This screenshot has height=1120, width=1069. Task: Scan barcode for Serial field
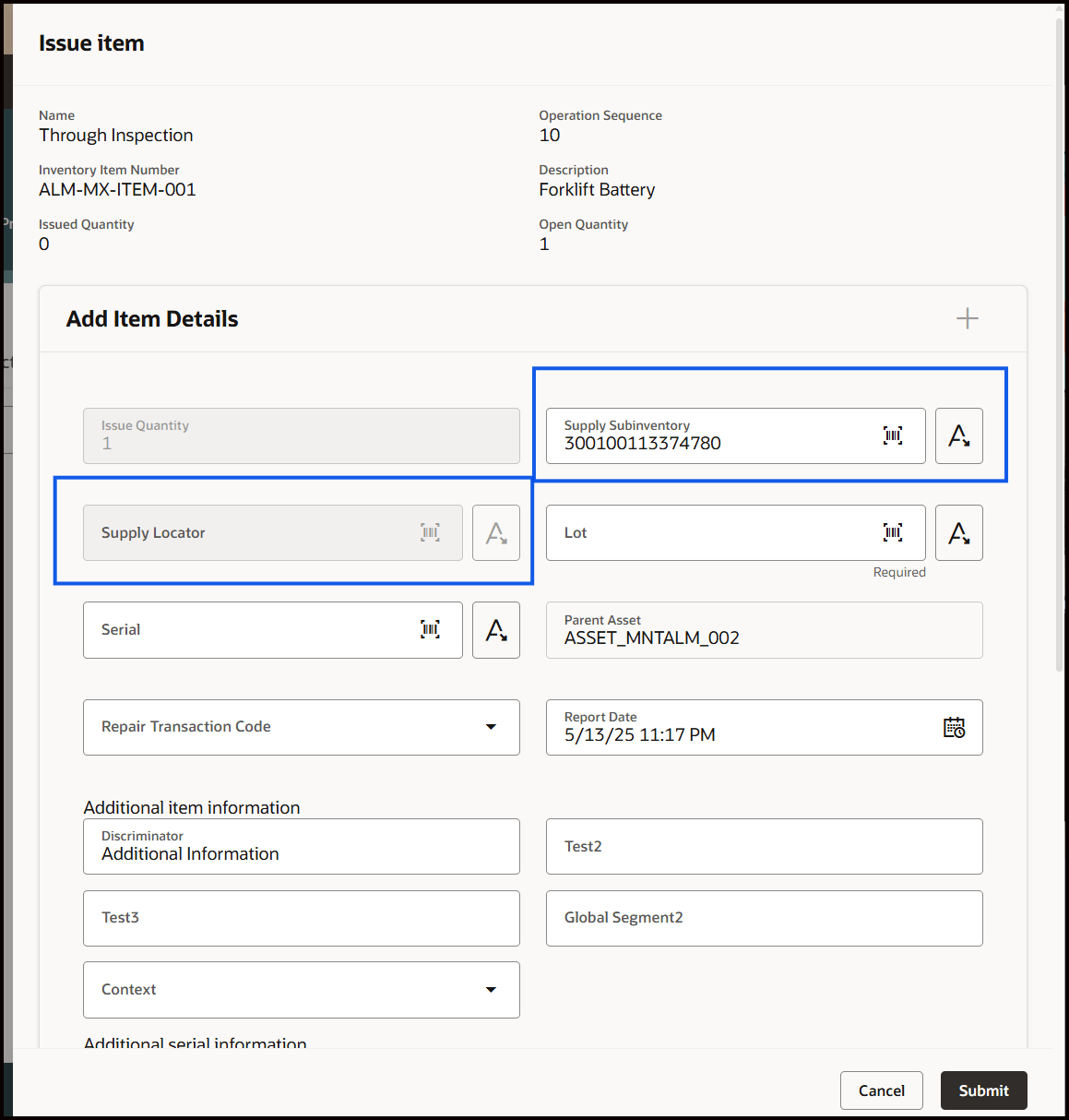click(x=430, y=629)
